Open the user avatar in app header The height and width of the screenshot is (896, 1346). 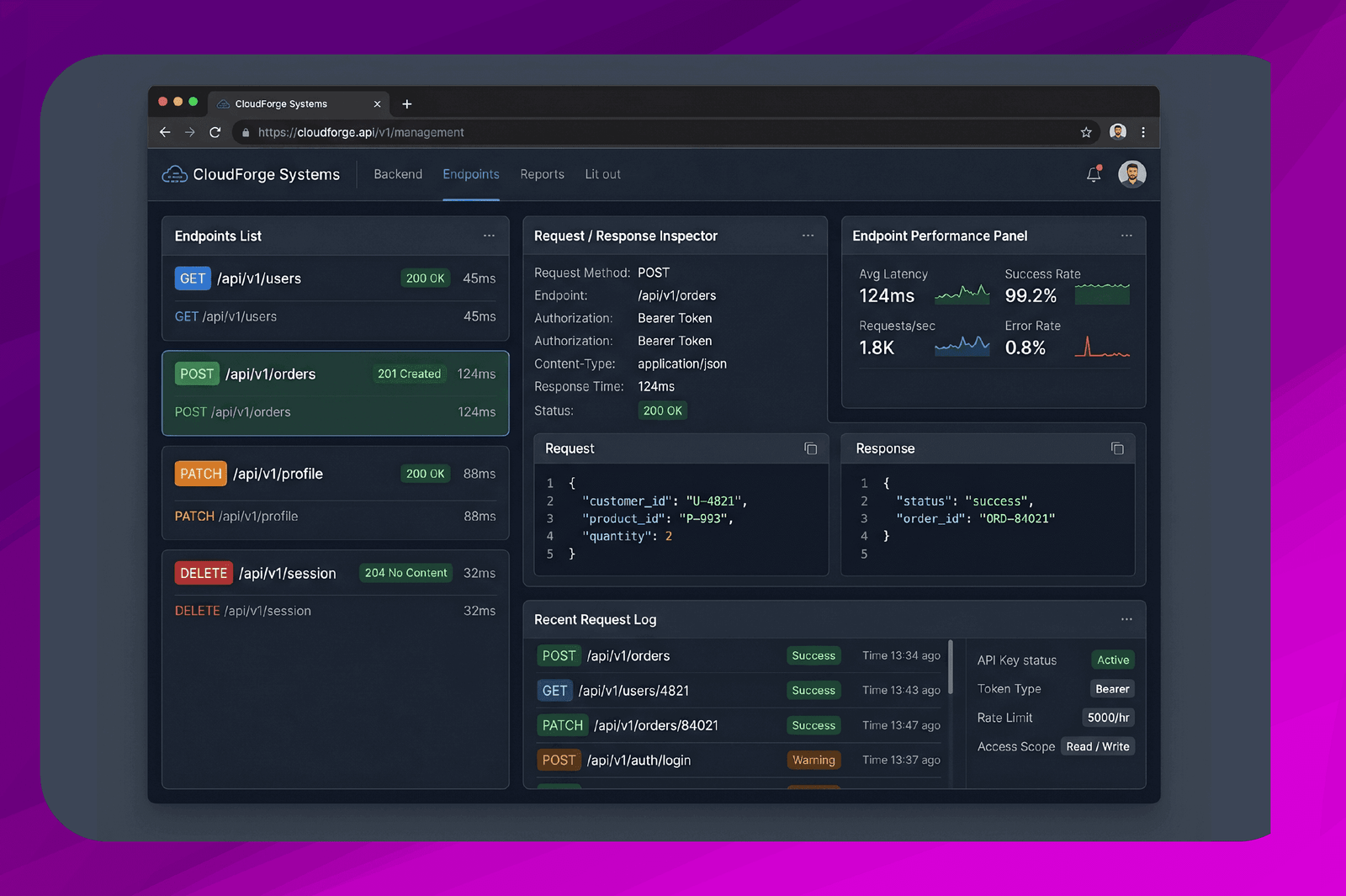pos(1131,174)
